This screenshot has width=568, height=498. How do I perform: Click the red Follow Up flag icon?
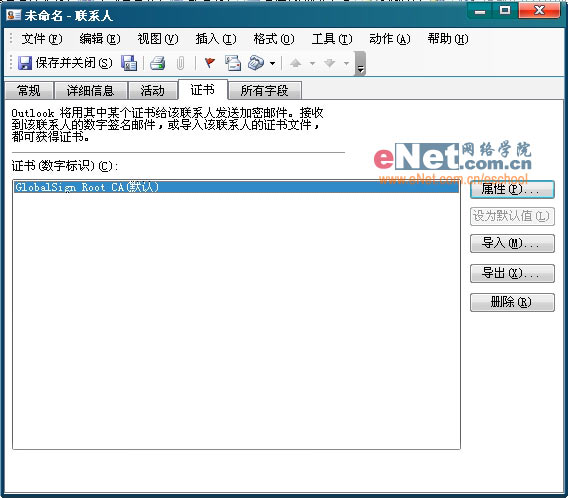pos(210,63)
